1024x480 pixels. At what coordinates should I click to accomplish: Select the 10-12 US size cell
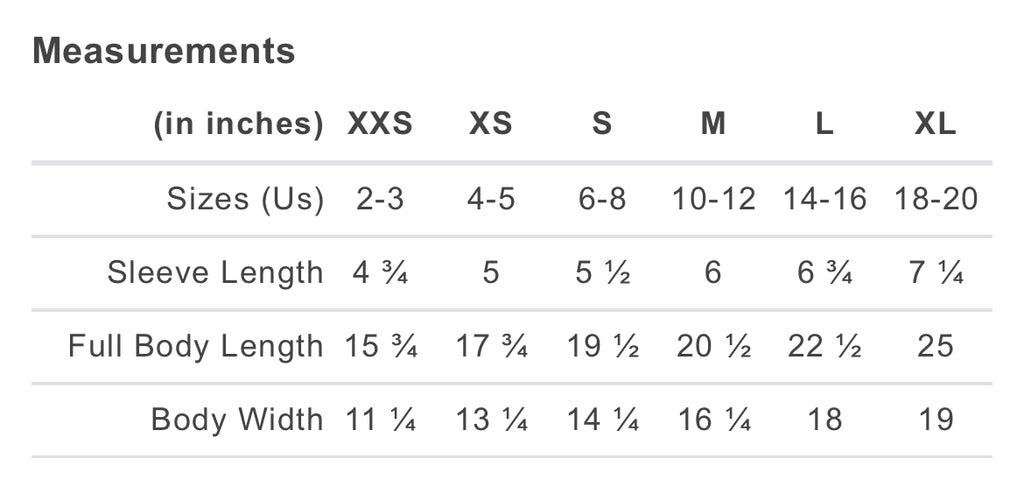[713, 199]
